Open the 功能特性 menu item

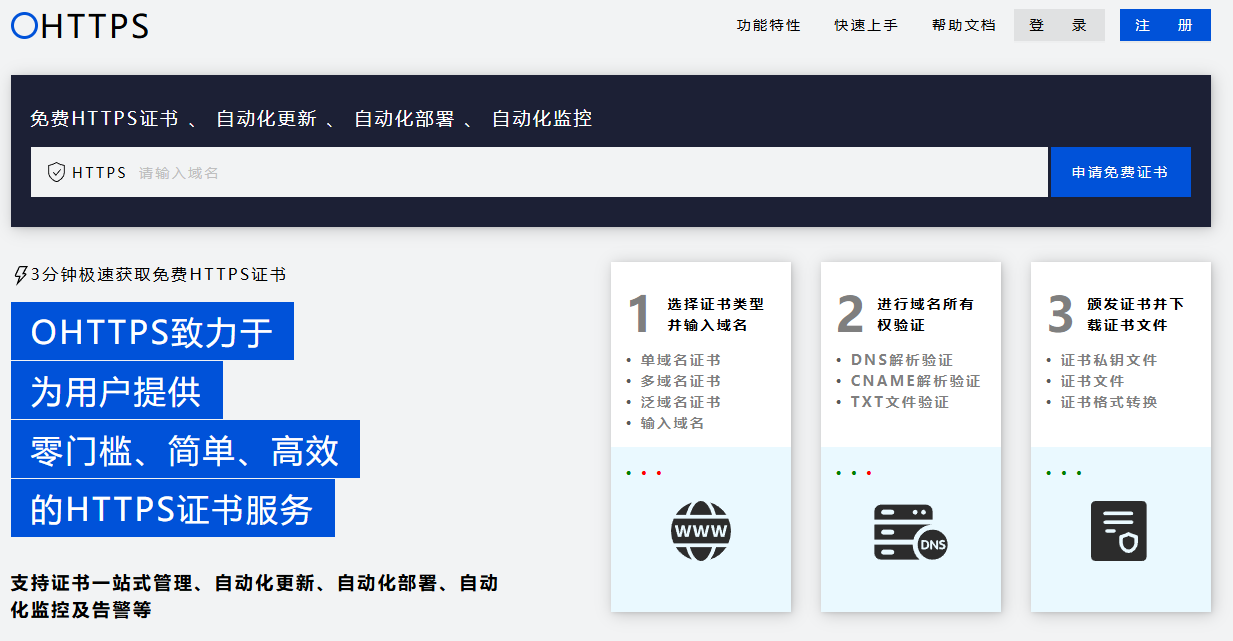pos(768,26)
